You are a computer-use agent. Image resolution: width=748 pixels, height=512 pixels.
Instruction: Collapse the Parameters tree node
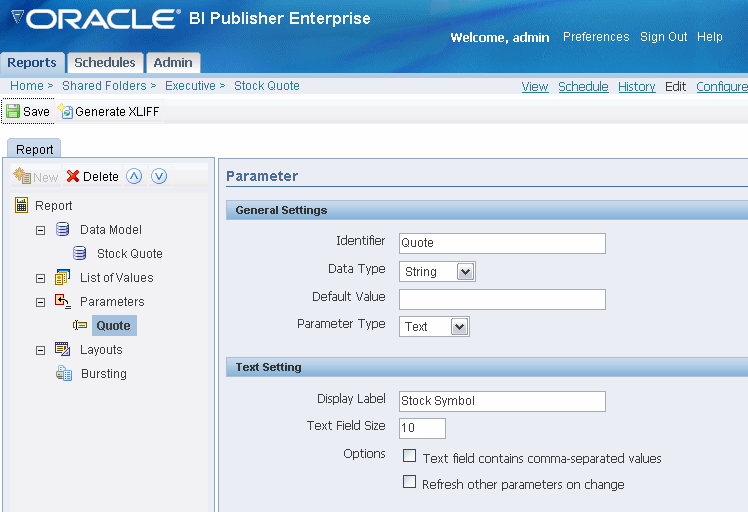point(41,303)
